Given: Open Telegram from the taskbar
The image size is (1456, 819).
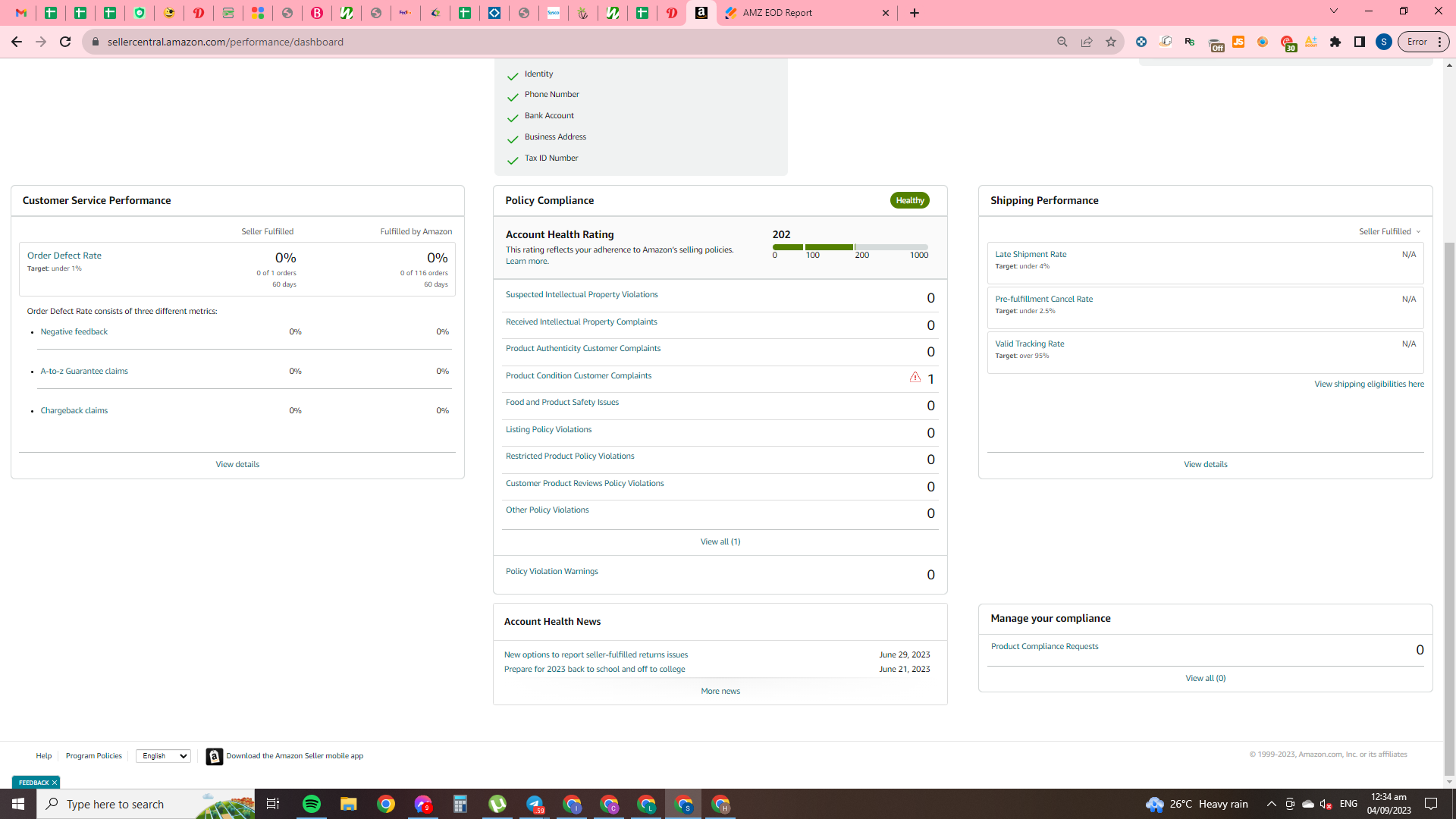Looking at the screenshot, I should coord(535,804).
